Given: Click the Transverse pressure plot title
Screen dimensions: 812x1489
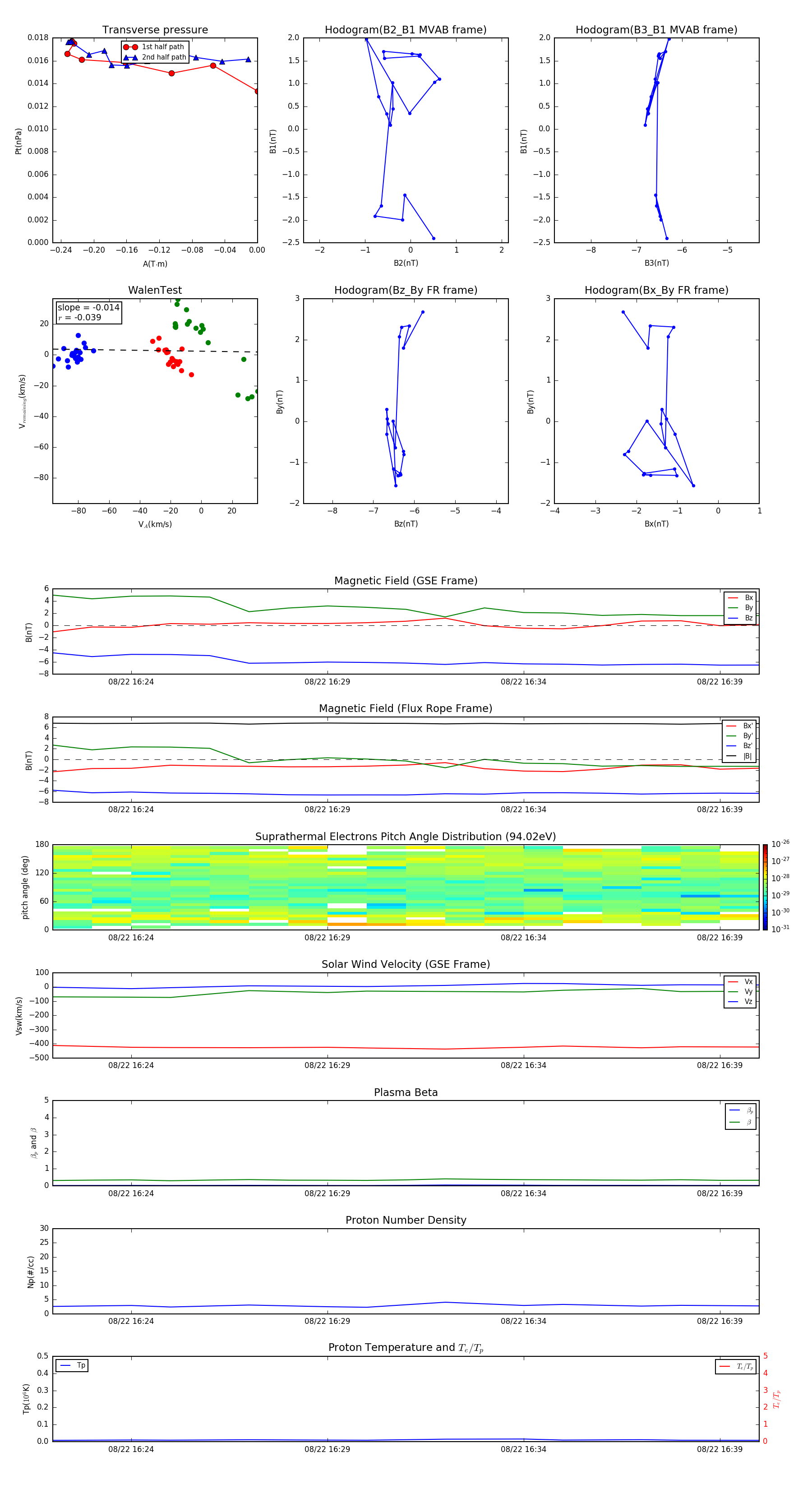Looking at the screenshot, I should pos(155,30).
